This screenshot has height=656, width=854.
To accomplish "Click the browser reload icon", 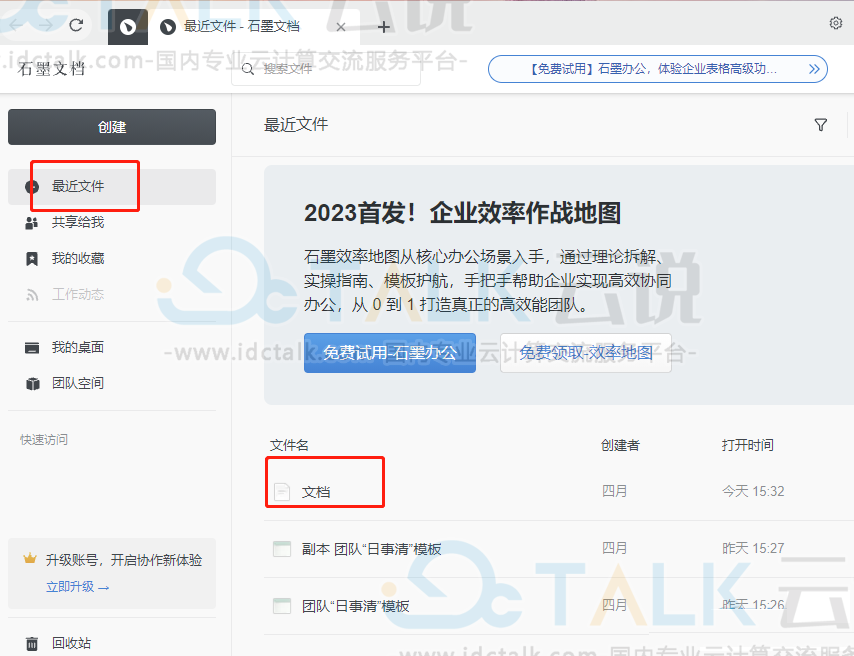I will 76,25.
